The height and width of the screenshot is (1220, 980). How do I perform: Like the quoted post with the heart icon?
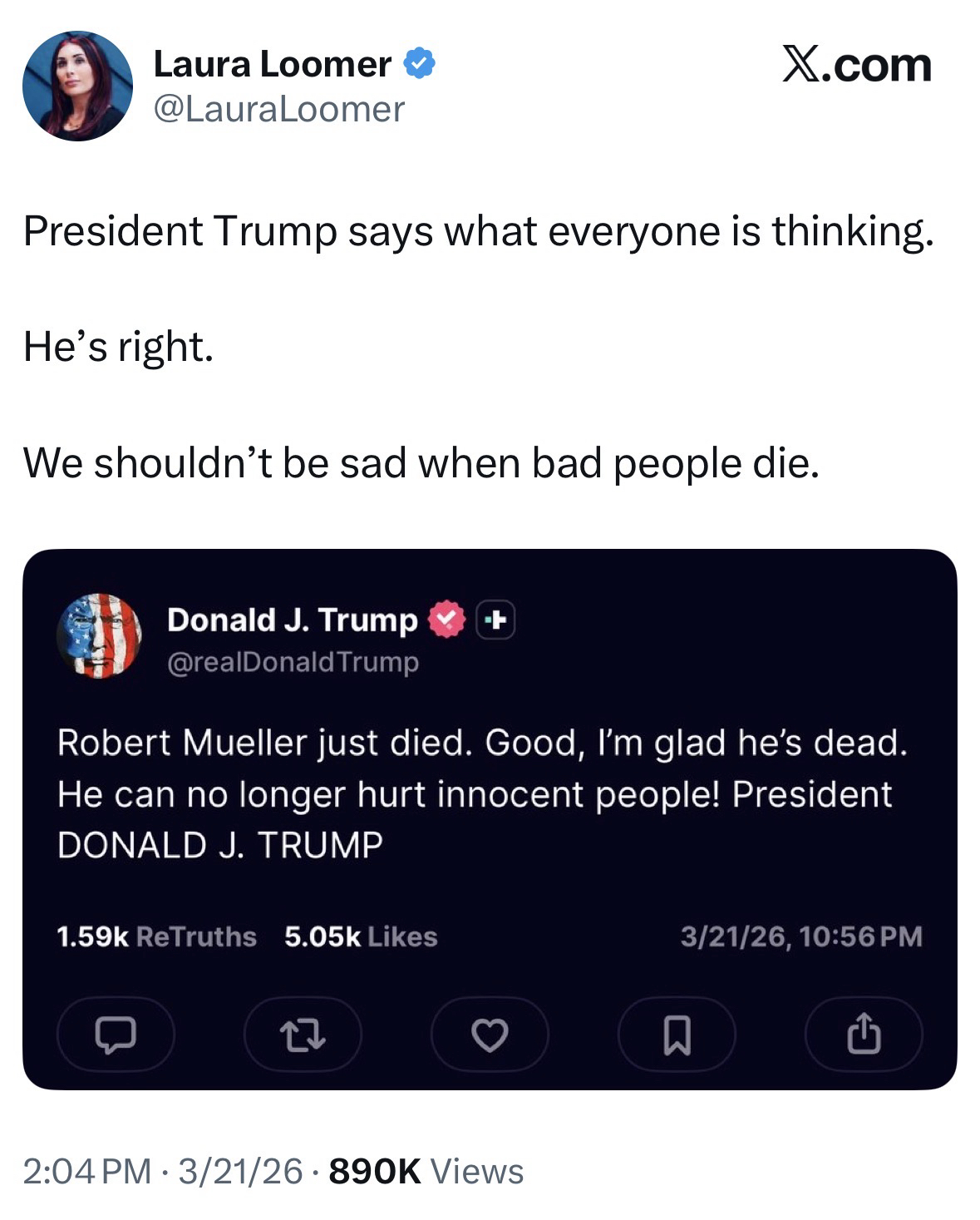point(490,1034)
